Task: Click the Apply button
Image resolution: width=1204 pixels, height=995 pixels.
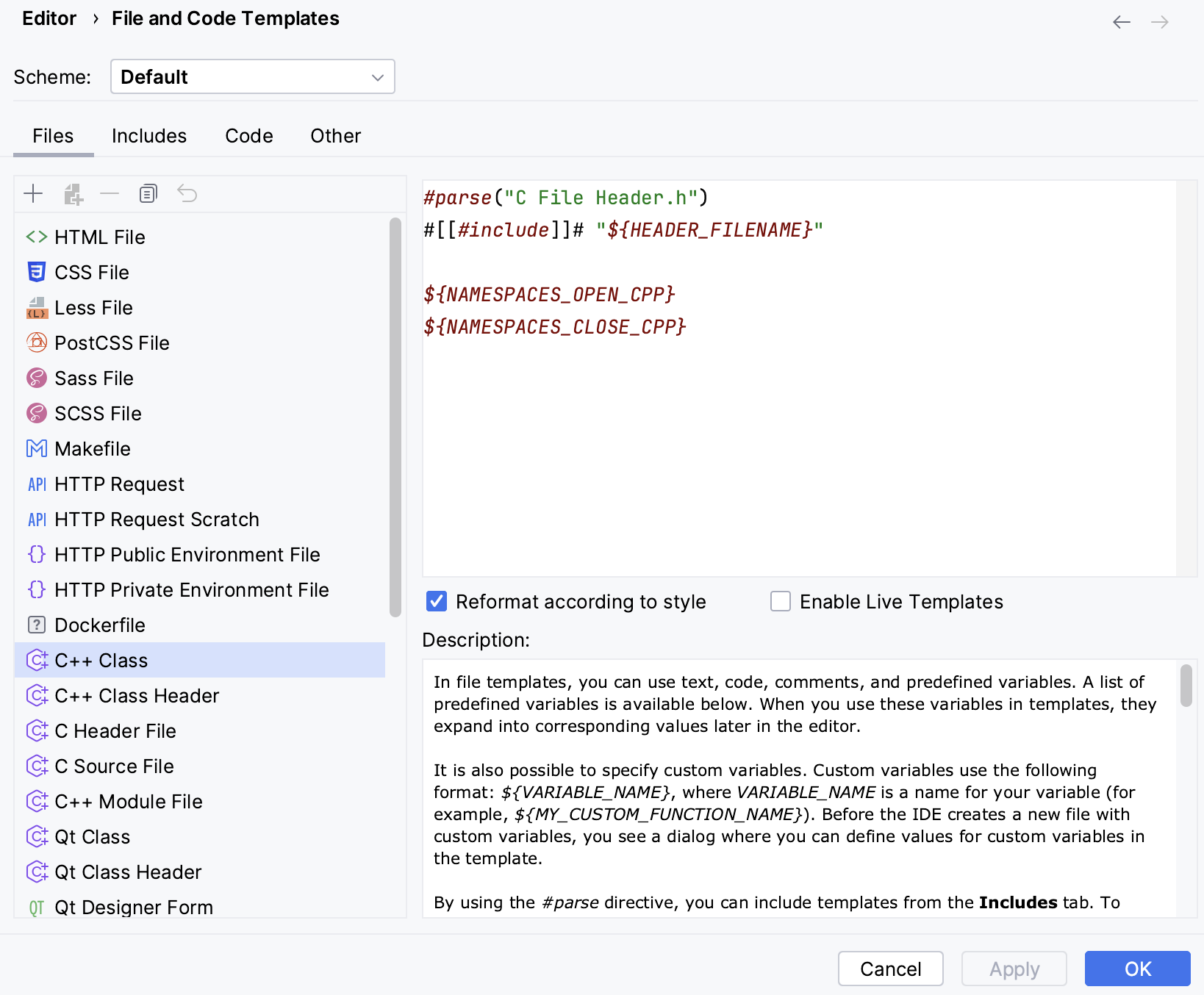Action: 1014,969
